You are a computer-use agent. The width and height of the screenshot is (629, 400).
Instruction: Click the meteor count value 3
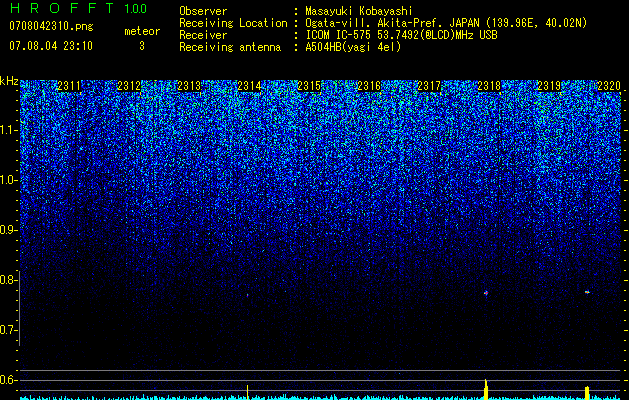(142, 46)
